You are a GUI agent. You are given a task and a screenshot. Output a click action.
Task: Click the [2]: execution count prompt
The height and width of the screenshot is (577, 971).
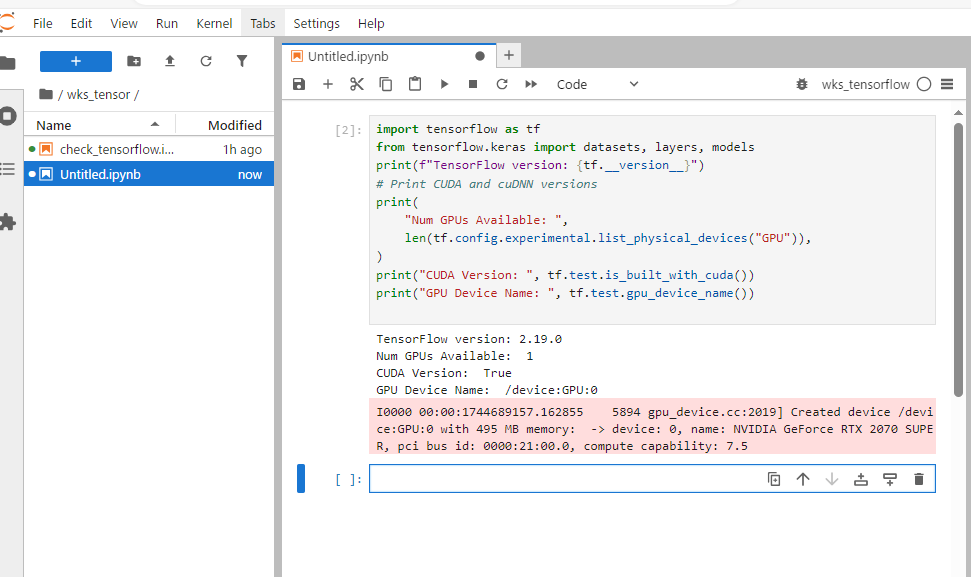pyautogui.click(x=349, y=130)
